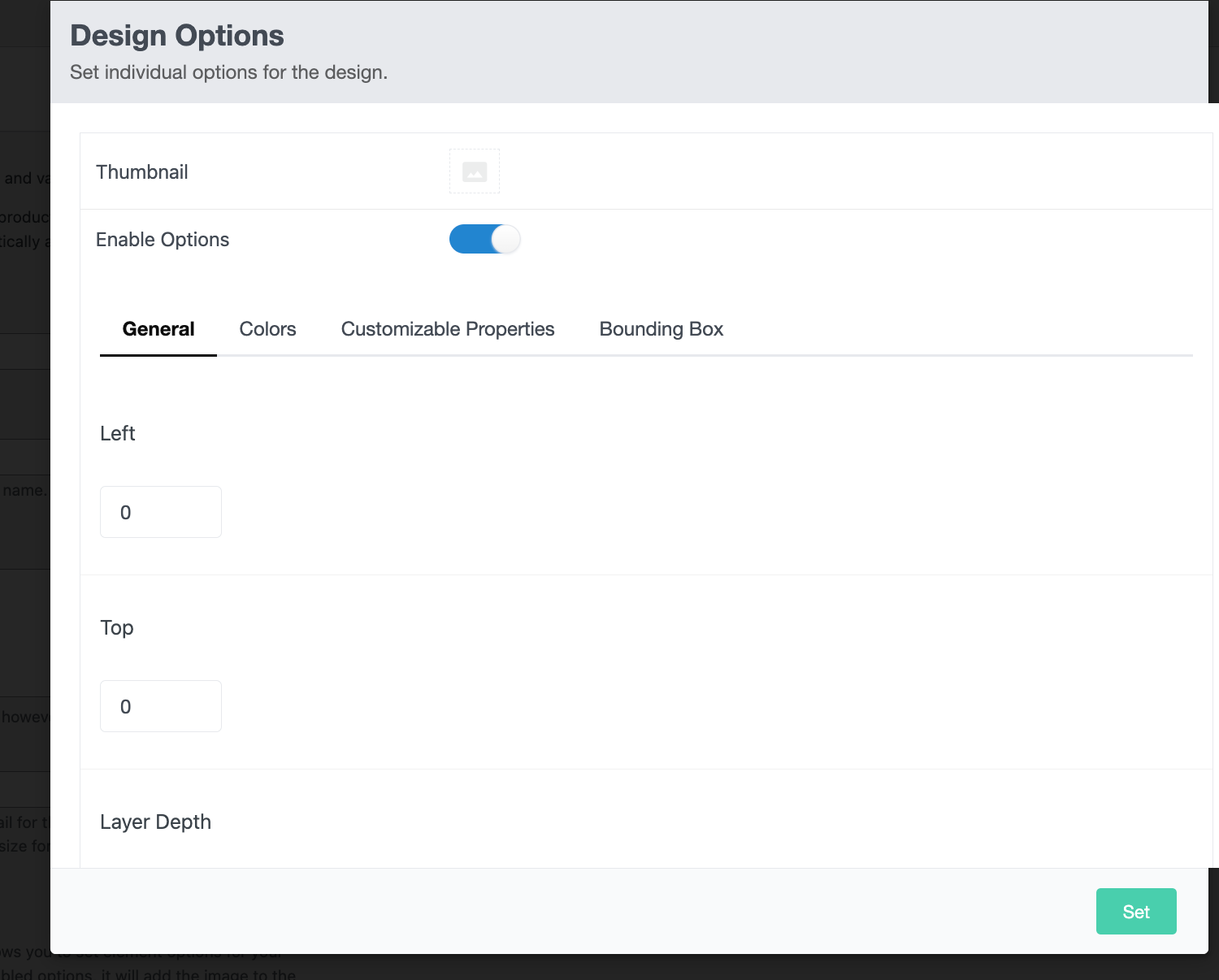Click the 'Set individual options for the design.' subtitle
The height and width of the screenshot is (980, 1219).
point(229,72)
